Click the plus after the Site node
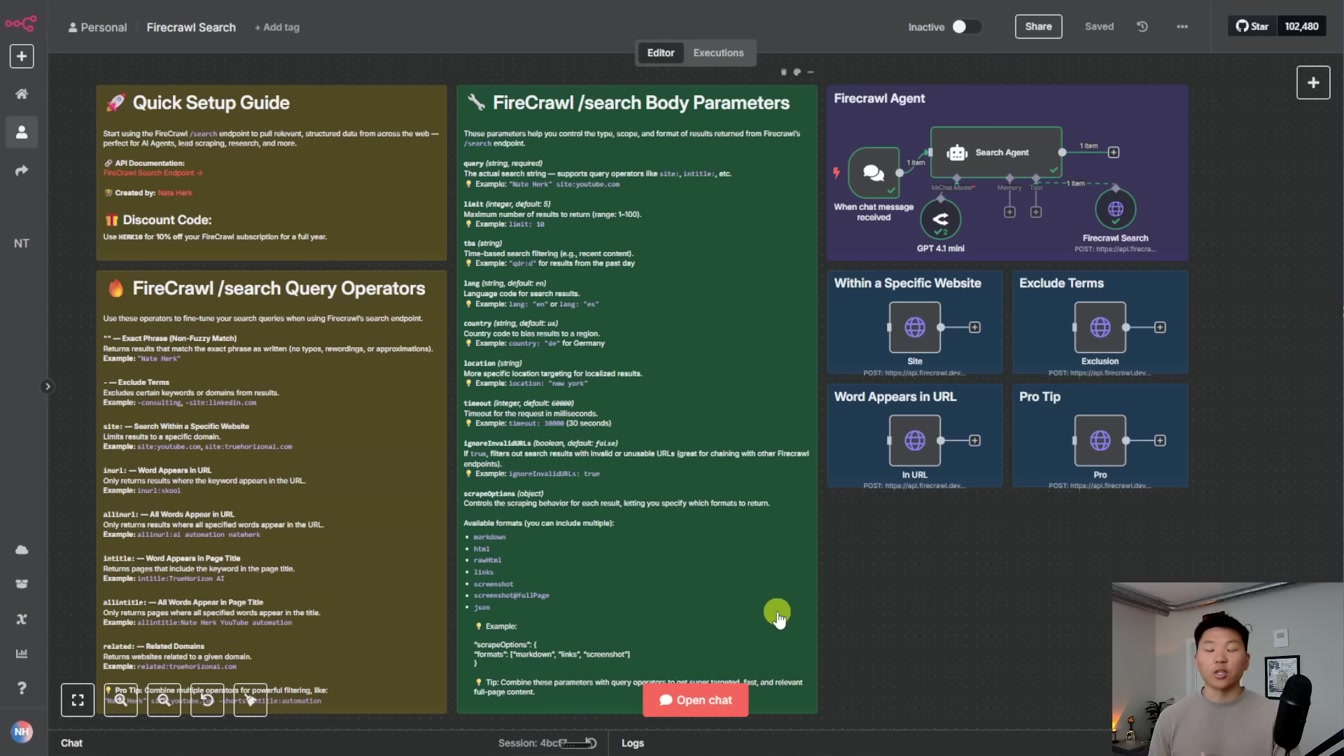The image size is (1344, 756). (x=974, y=327)
